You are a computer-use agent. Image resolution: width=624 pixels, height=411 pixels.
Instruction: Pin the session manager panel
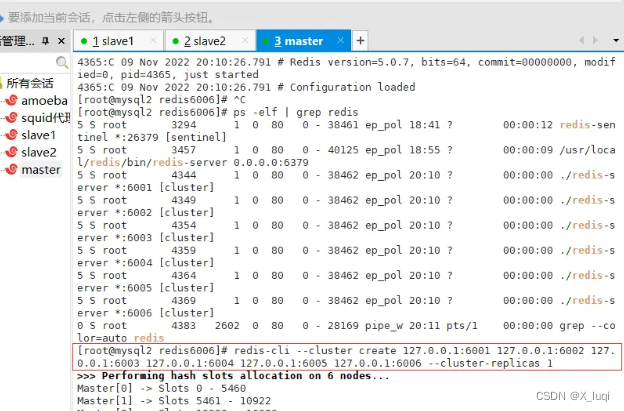[x=46, y=41]
